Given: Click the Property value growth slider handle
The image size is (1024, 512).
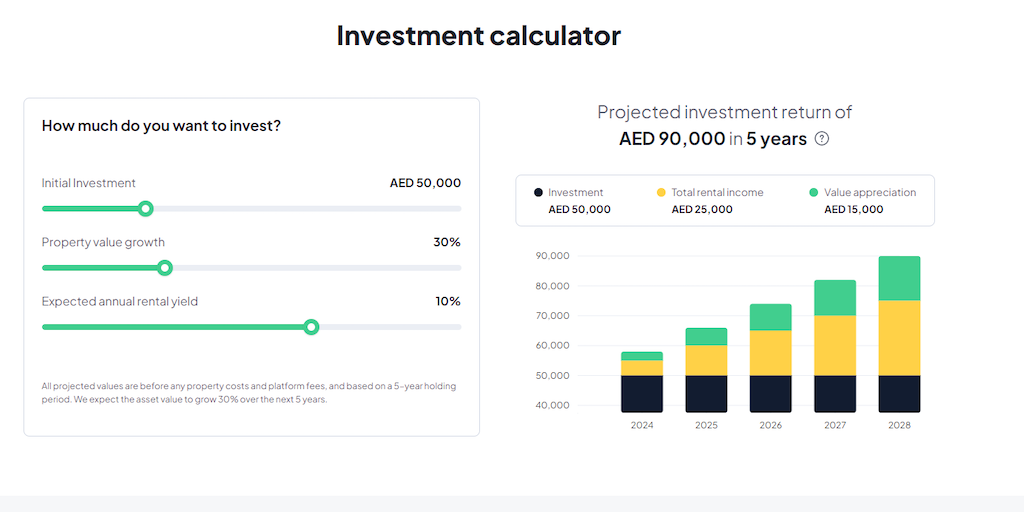Looking at the screenshot, I should (x=165, y=267).
